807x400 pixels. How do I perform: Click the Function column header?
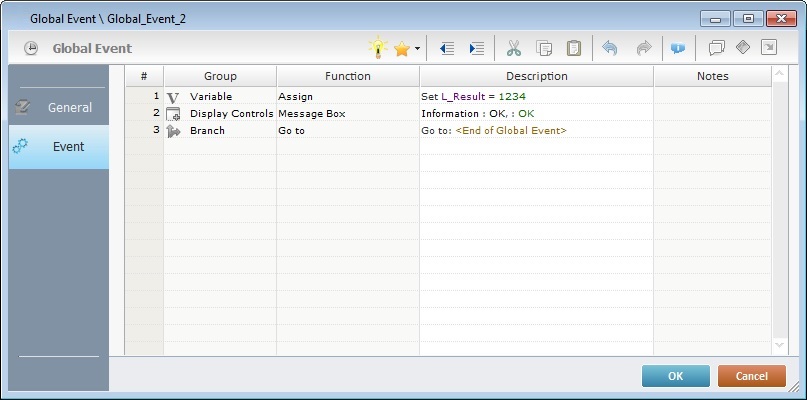point(348,76)
